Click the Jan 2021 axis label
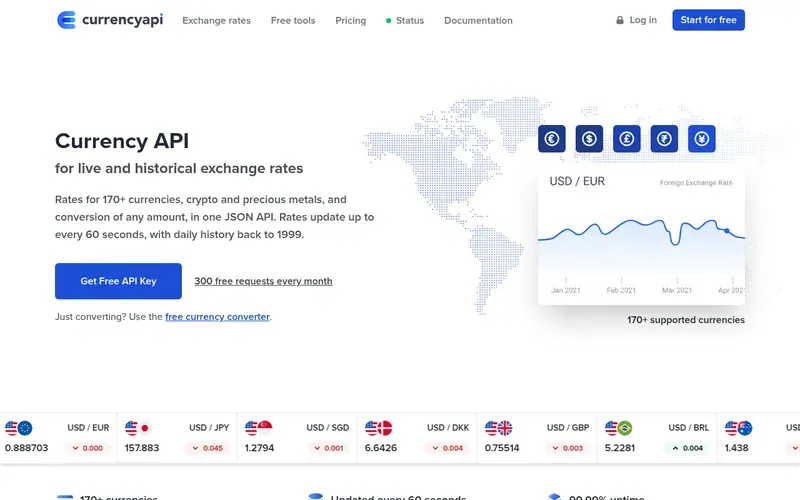Image resolution: width=800 pixels, height=500 pixels. [x=565, y=290]
